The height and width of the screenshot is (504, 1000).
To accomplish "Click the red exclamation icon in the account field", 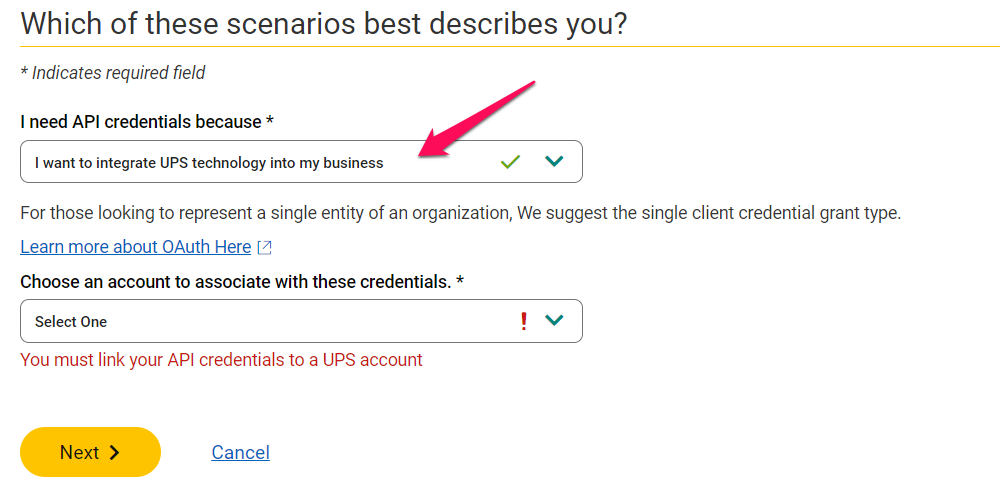I will 524,321.
